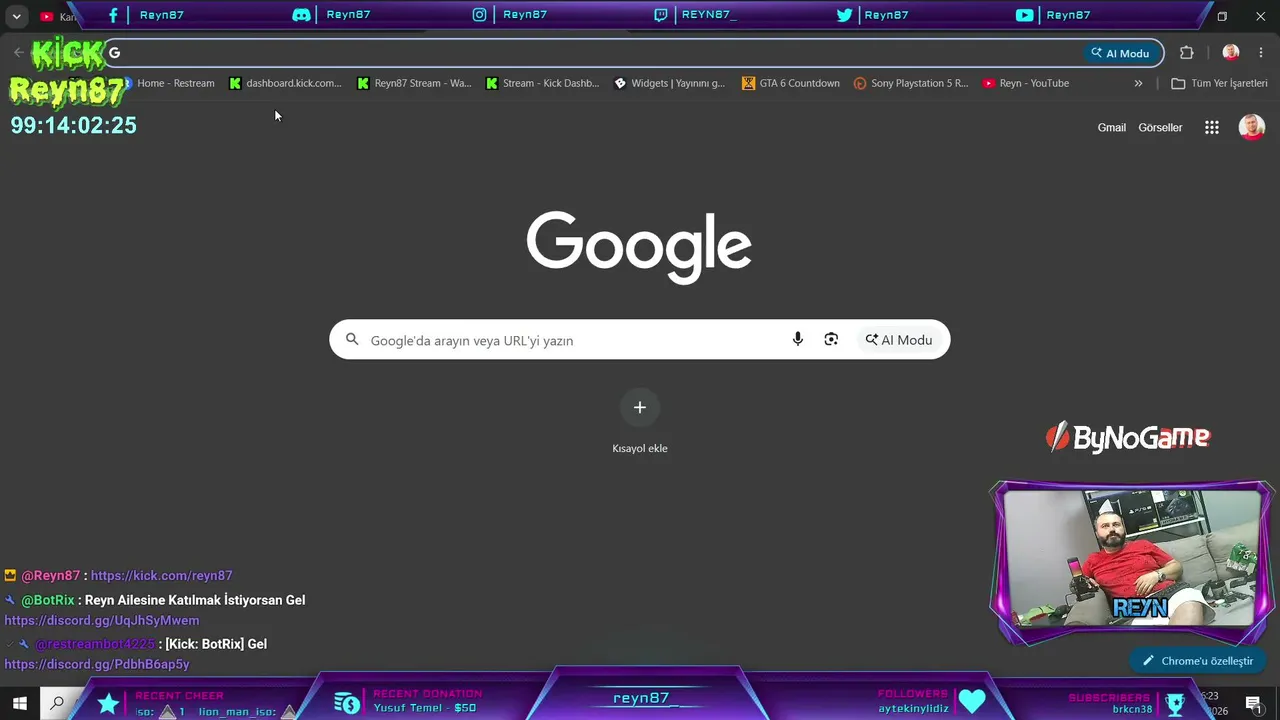Open the Chrome profile avatar in toolbar
1280x720 pixels.
1231,53
